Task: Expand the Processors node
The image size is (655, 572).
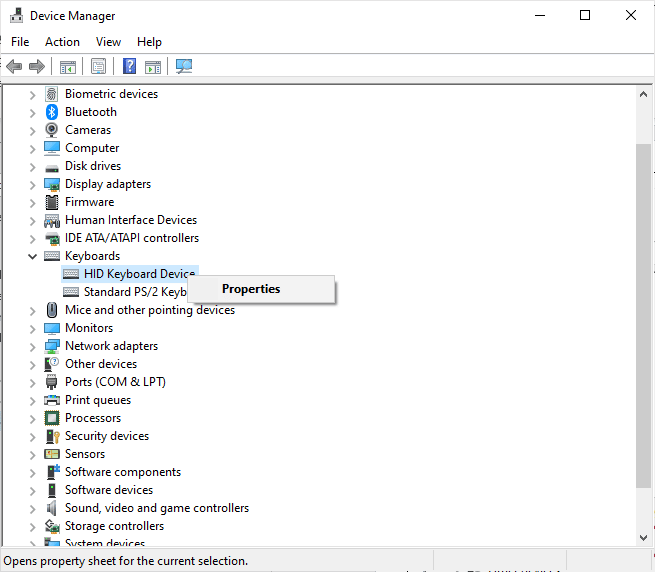Action: click(x=33, y=419)
